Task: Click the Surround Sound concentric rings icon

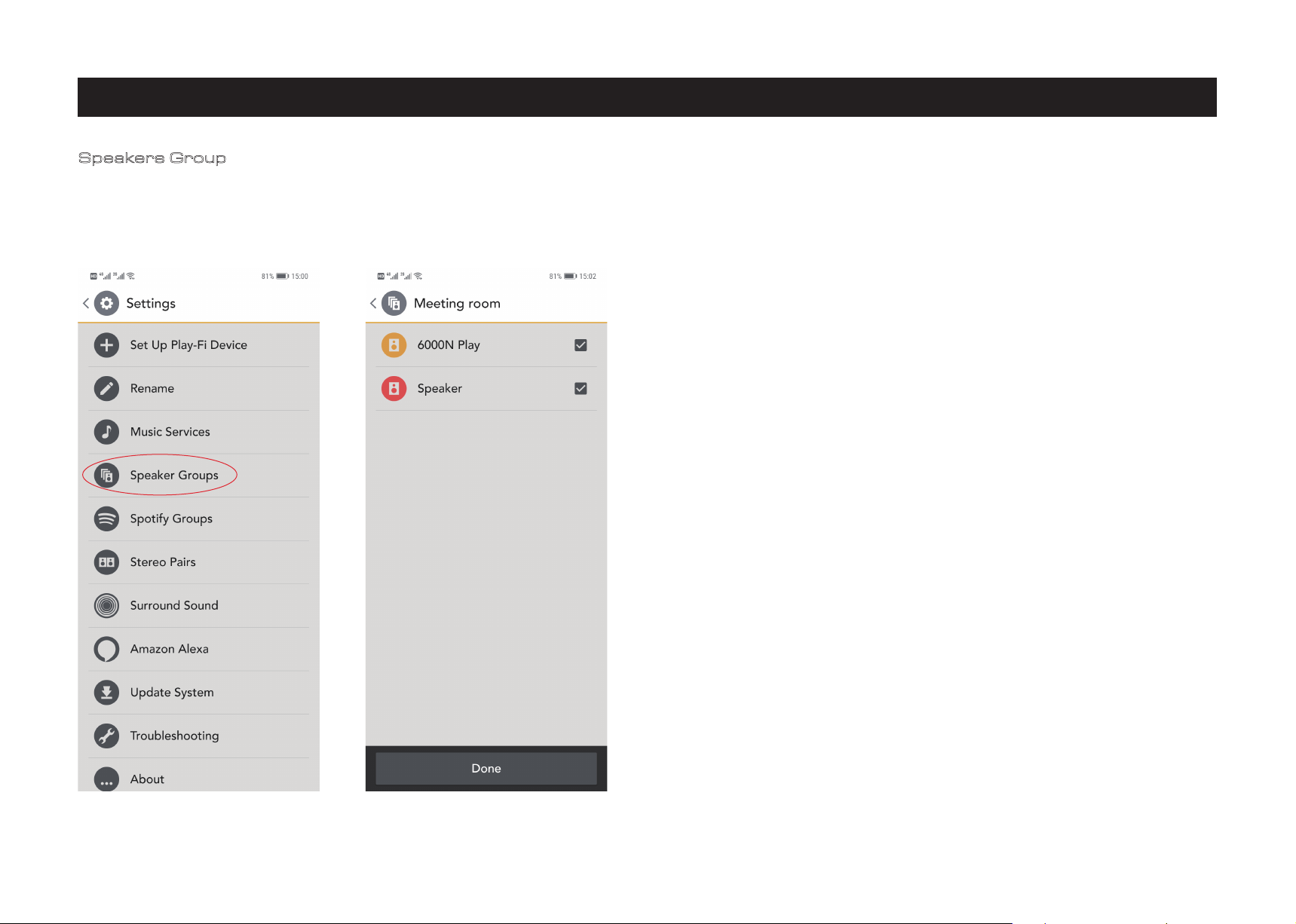Action: pyautogui.click(x=106, y=606)
